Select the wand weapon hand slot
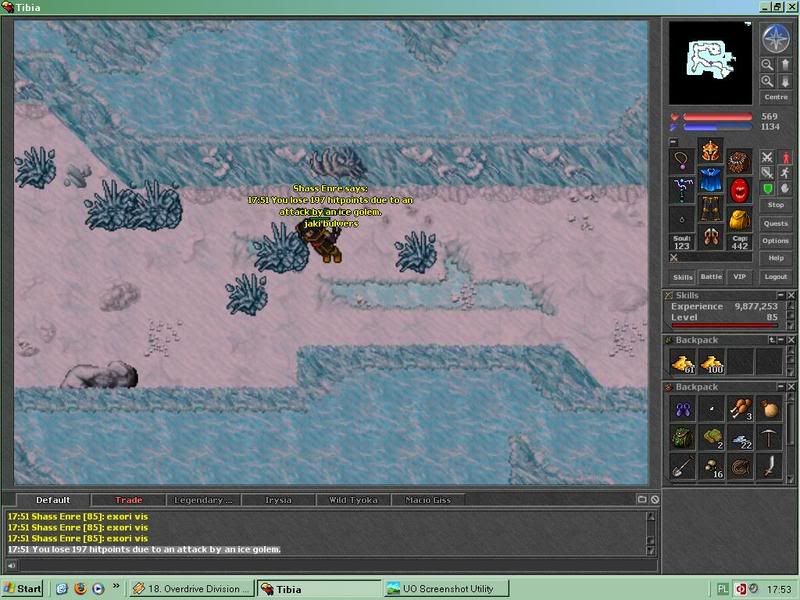 coord(682,191)
